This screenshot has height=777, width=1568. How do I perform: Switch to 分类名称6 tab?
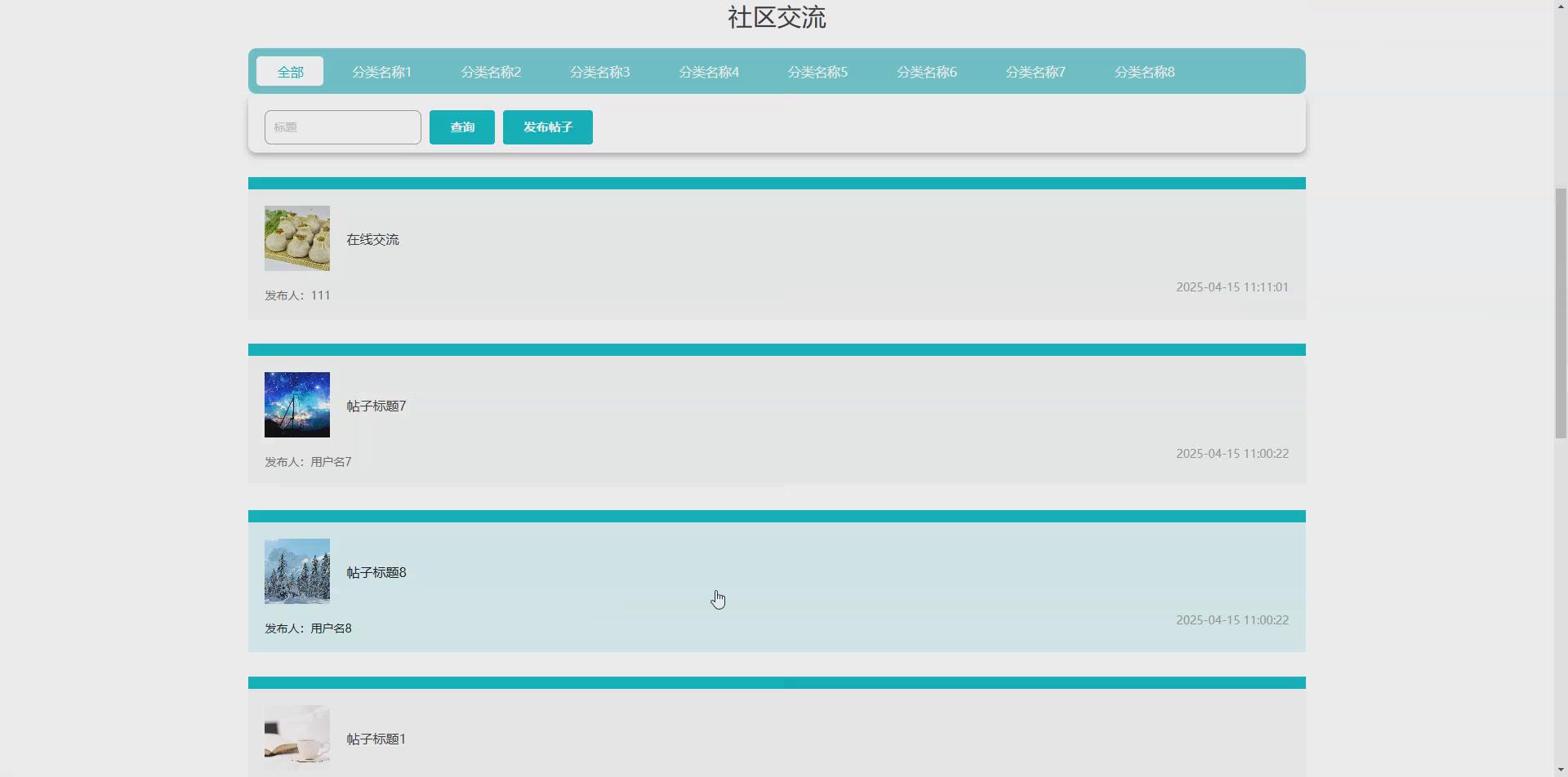(x=927, y=72)
